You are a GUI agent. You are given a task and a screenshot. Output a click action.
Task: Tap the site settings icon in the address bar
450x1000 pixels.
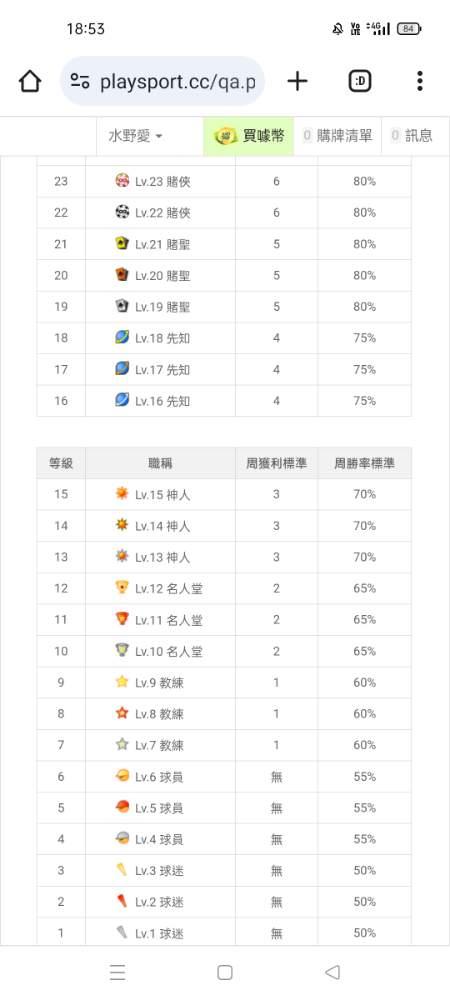[x=80, y=81]
